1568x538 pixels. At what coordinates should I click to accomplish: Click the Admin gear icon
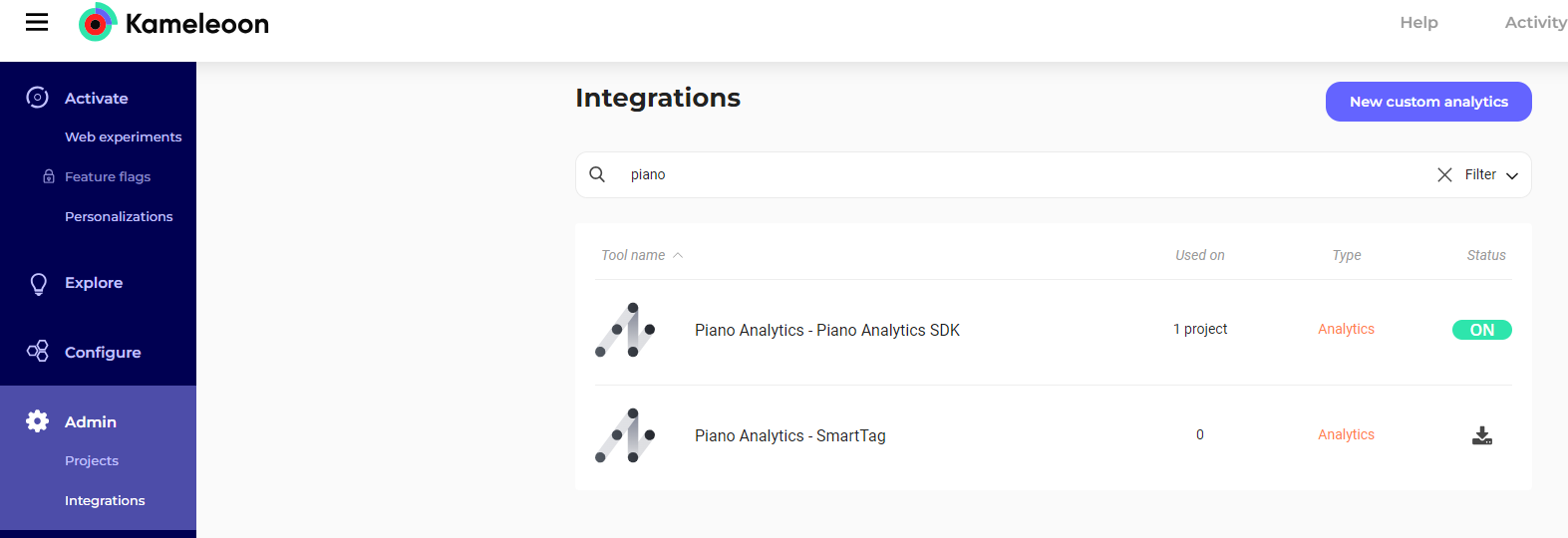[38, 421]
